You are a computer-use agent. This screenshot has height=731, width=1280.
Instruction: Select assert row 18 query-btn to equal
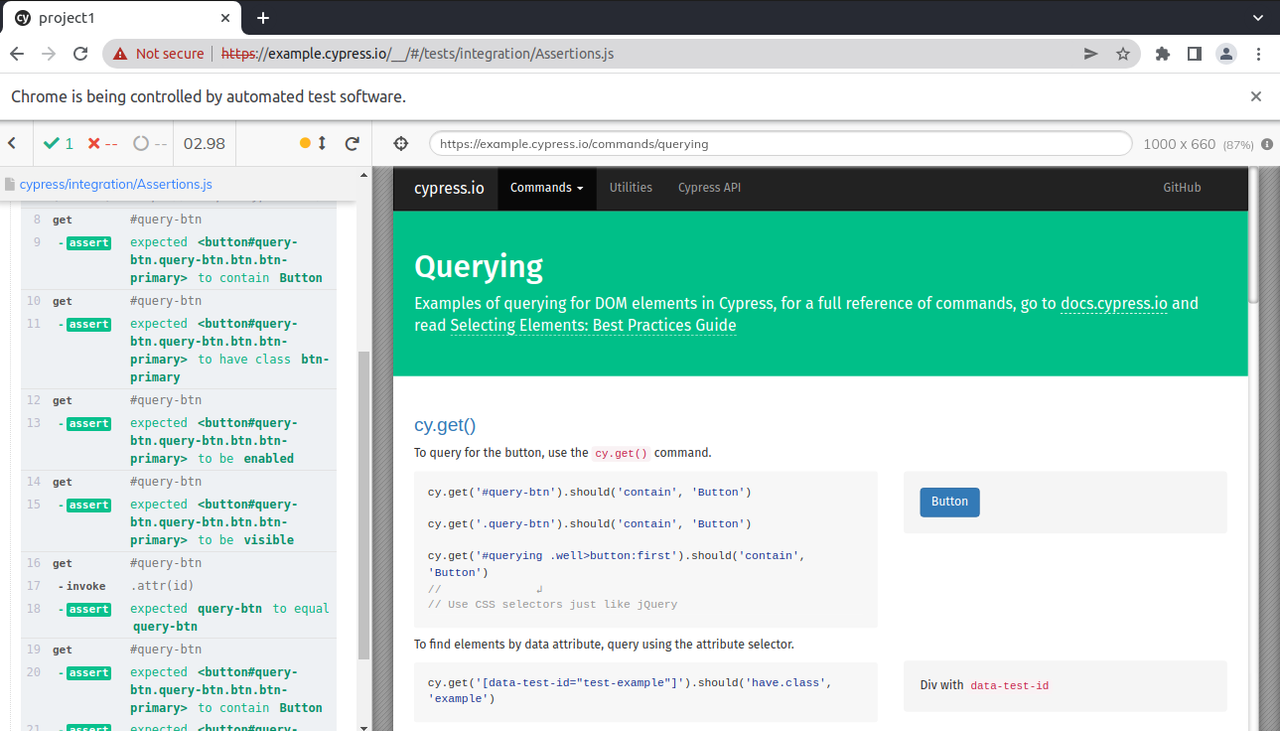click(x=178, y=617)
